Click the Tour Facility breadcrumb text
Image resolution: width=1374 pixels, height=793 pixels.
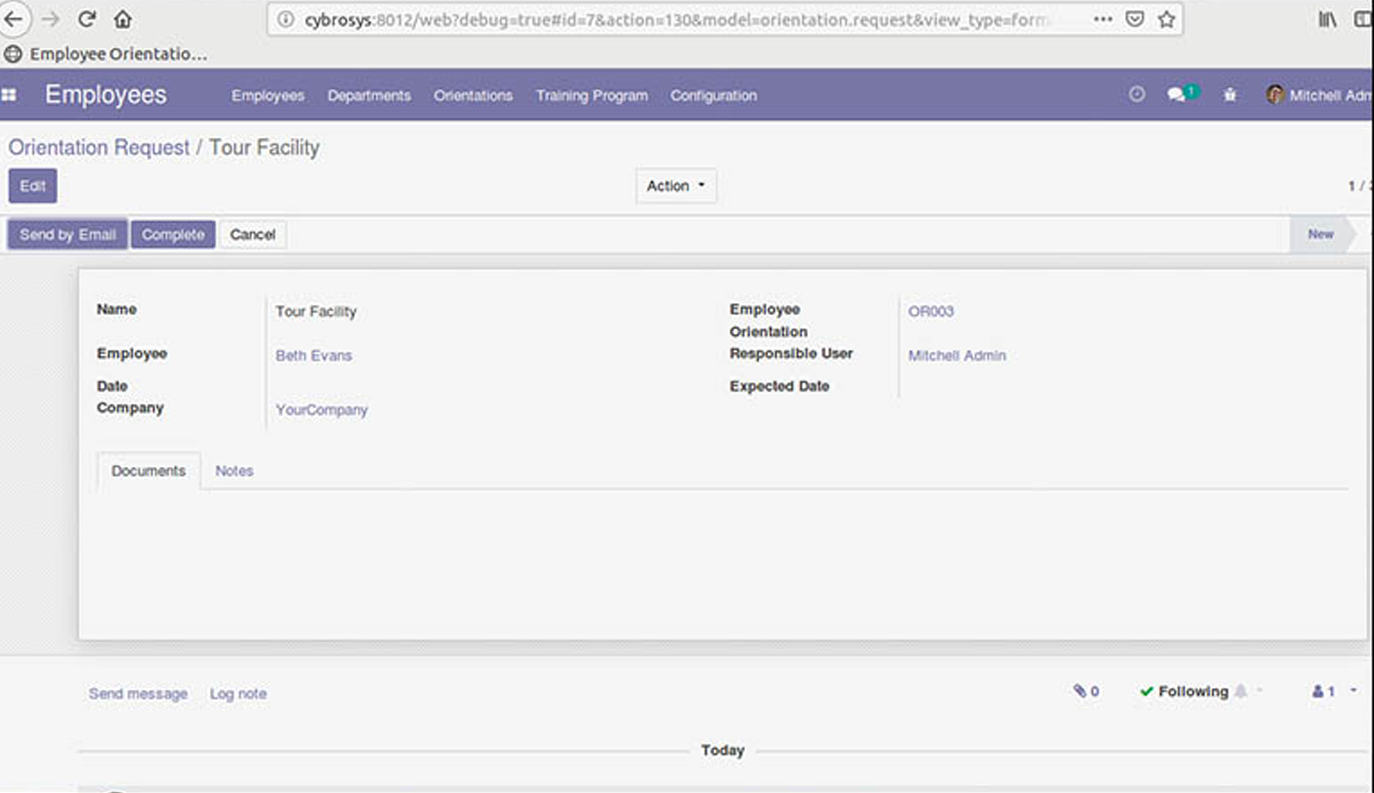click(264, 147)
